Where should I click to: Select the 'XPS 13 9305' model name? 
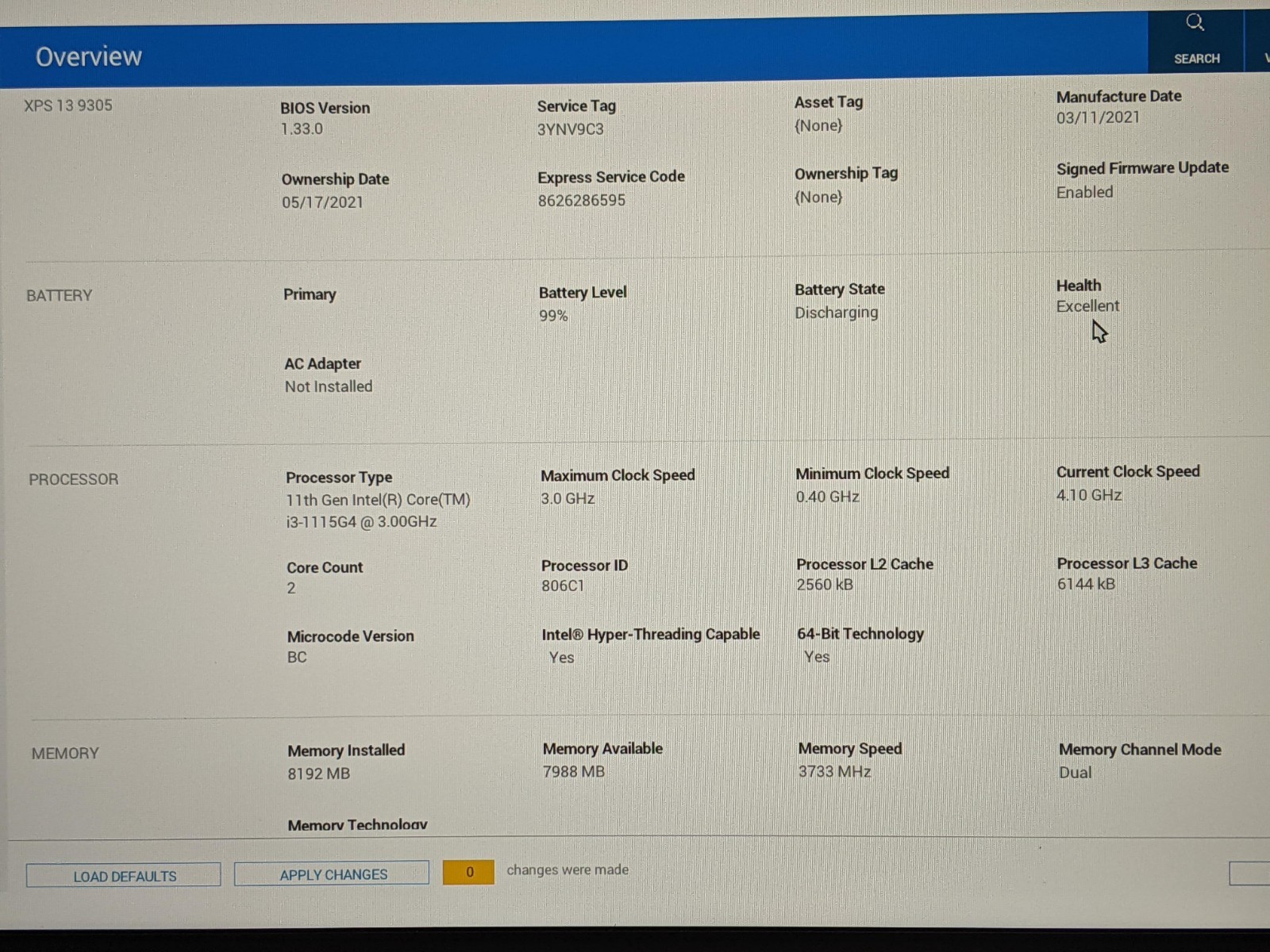(x=68, y=106)
